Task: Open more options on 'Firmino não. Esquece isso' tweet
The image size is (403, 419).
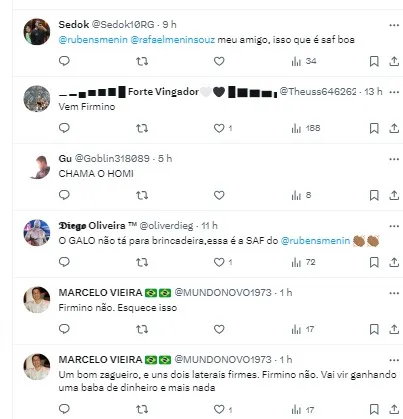Action: (x=394, y=293)
